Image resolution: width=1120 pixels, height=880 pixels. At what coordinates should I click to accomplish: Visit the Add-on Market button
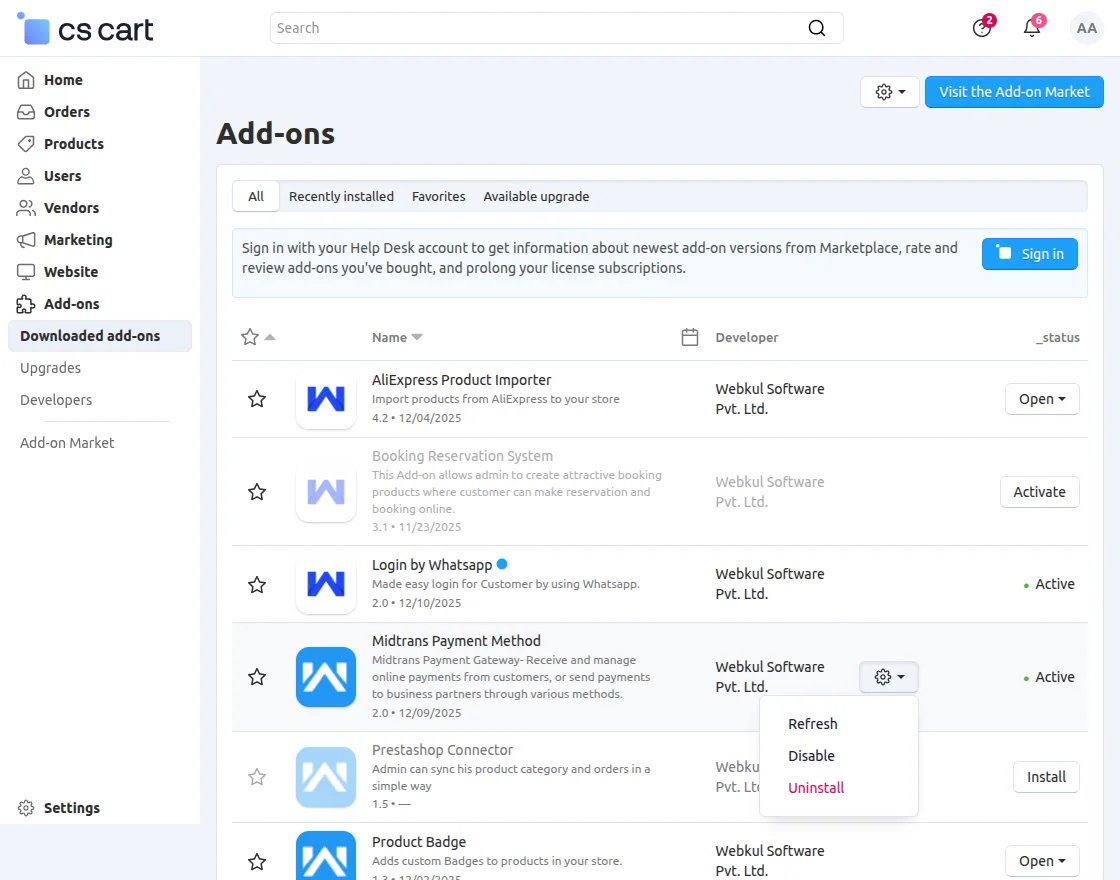(x=1014, y=92)
